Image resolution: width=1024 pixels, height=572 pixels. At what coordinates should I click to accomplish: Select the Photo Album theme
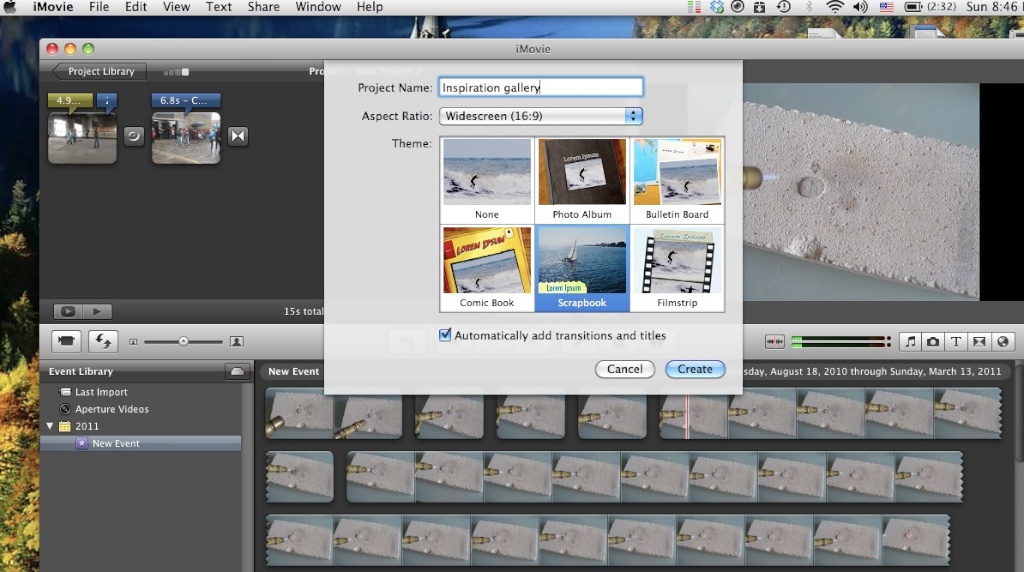click(x=582, y=180)
